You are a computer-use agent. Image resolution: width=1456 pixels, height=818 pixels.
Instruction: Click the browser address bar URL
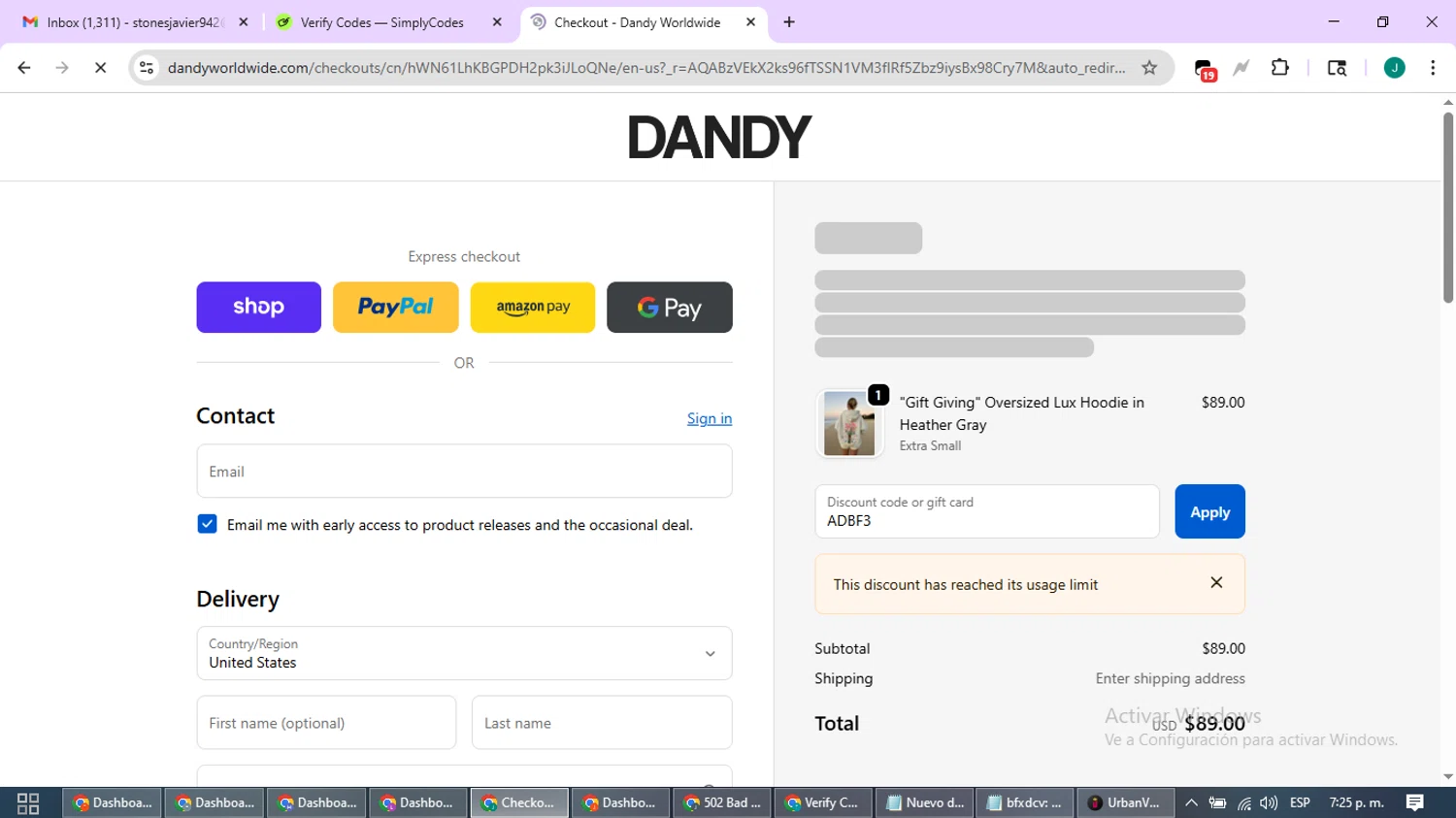click(x=646, y=68)
